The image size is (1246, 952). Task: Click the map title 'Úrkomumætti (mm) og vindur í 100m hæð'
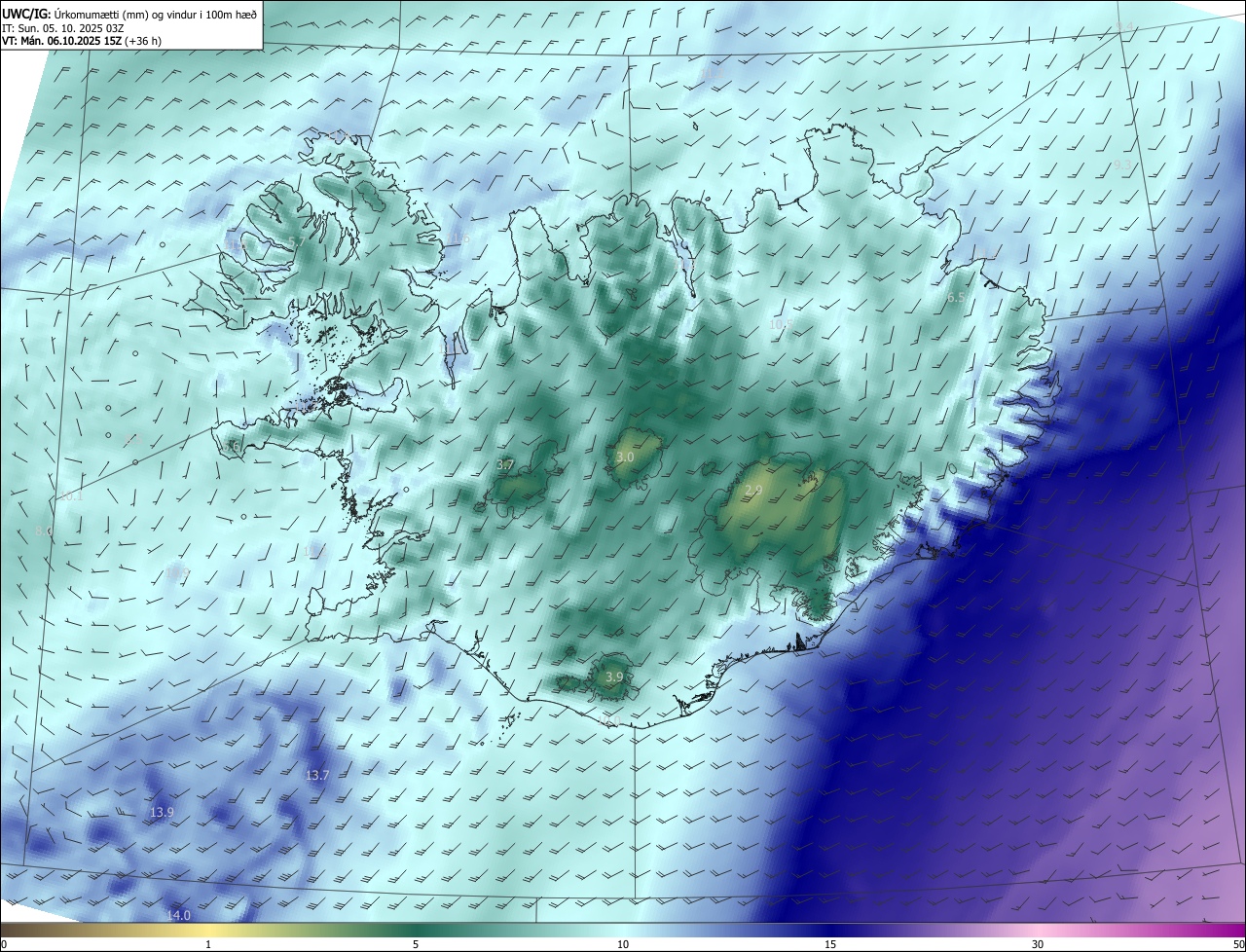click(156, 14)
